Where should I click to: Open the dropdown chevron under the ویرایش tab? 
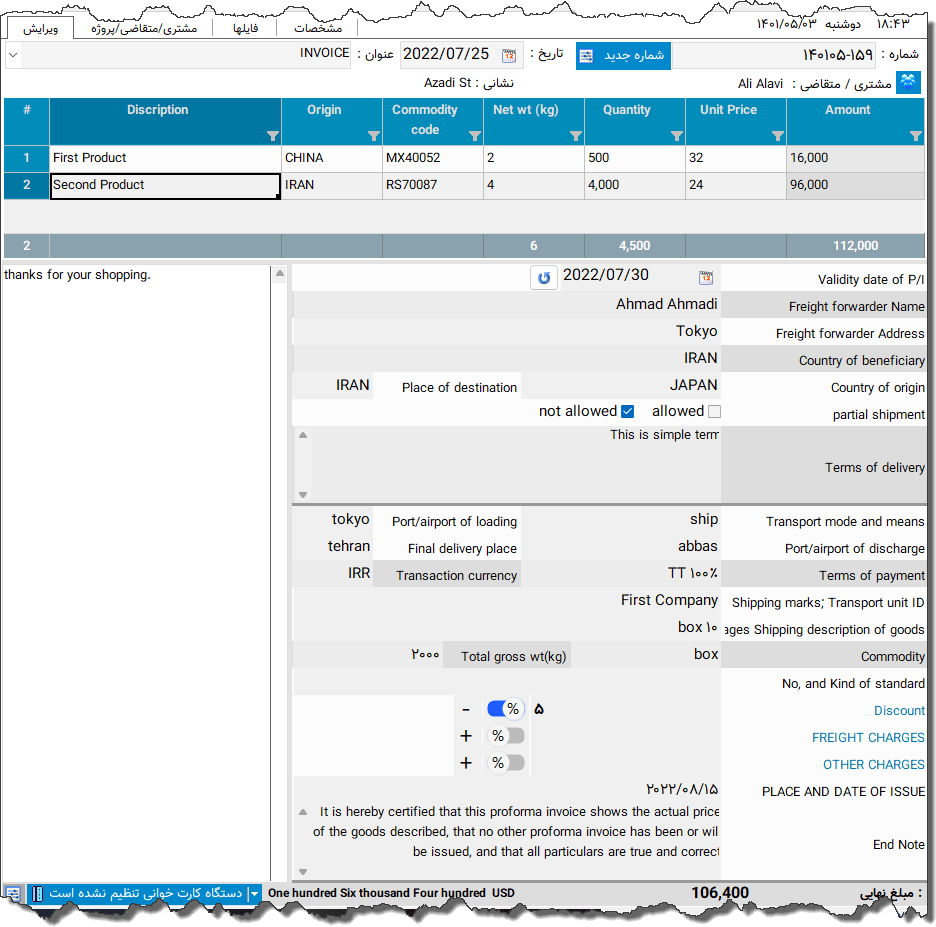(12, 55)
